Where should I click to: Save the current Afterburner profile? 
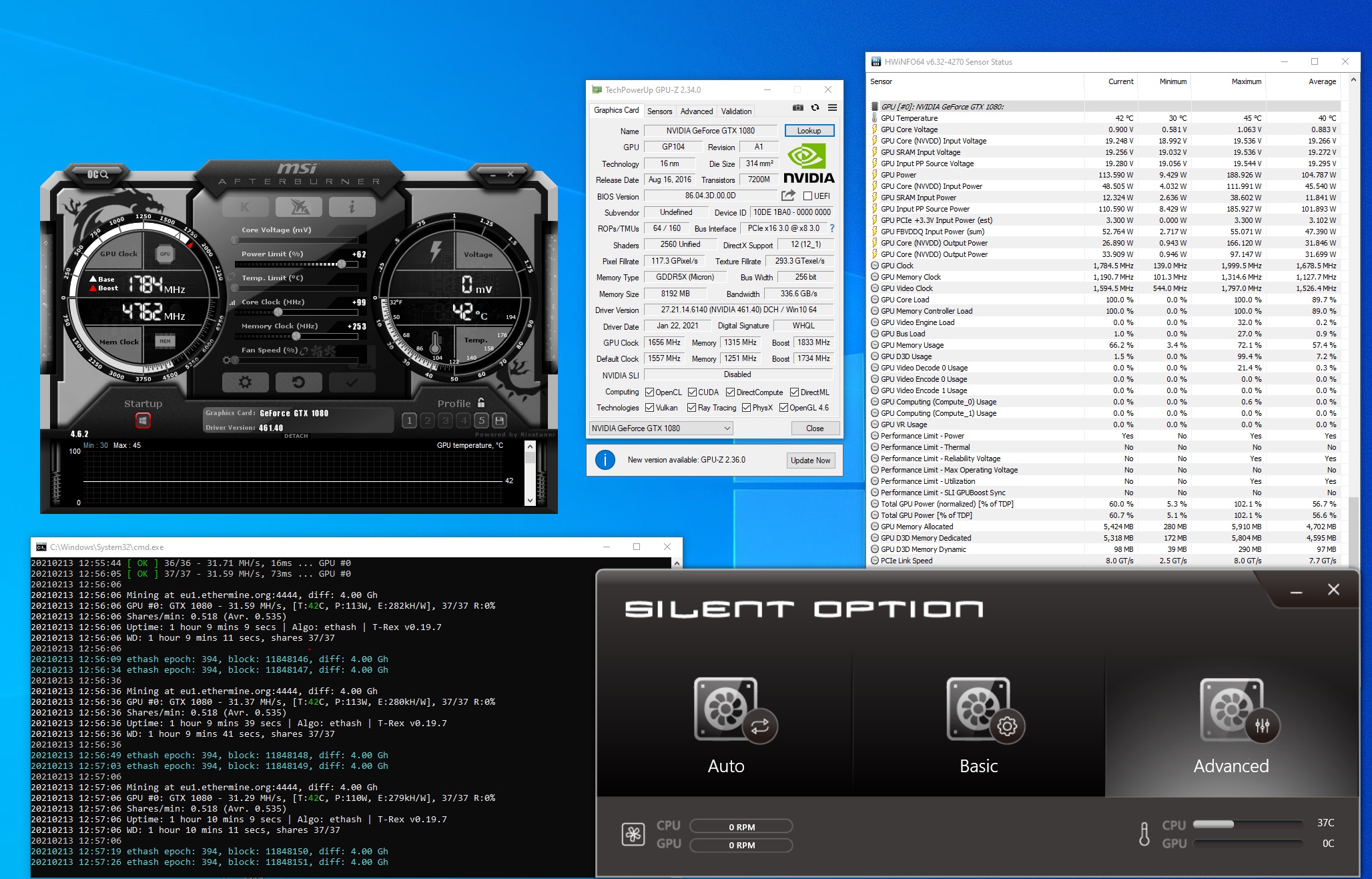(499, 420)
